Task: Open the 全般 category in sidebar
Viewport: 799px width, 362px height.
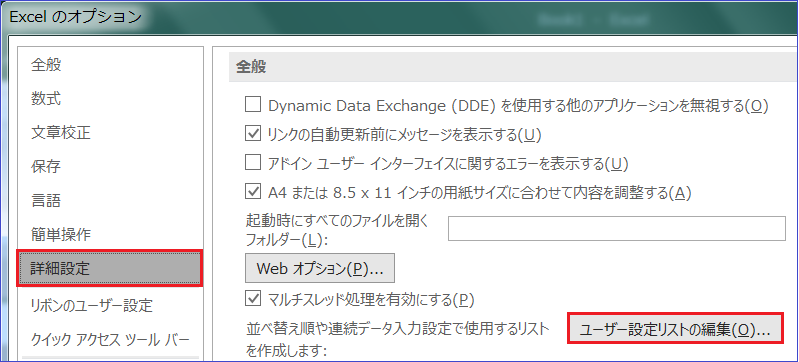Action: coord(110,65)
